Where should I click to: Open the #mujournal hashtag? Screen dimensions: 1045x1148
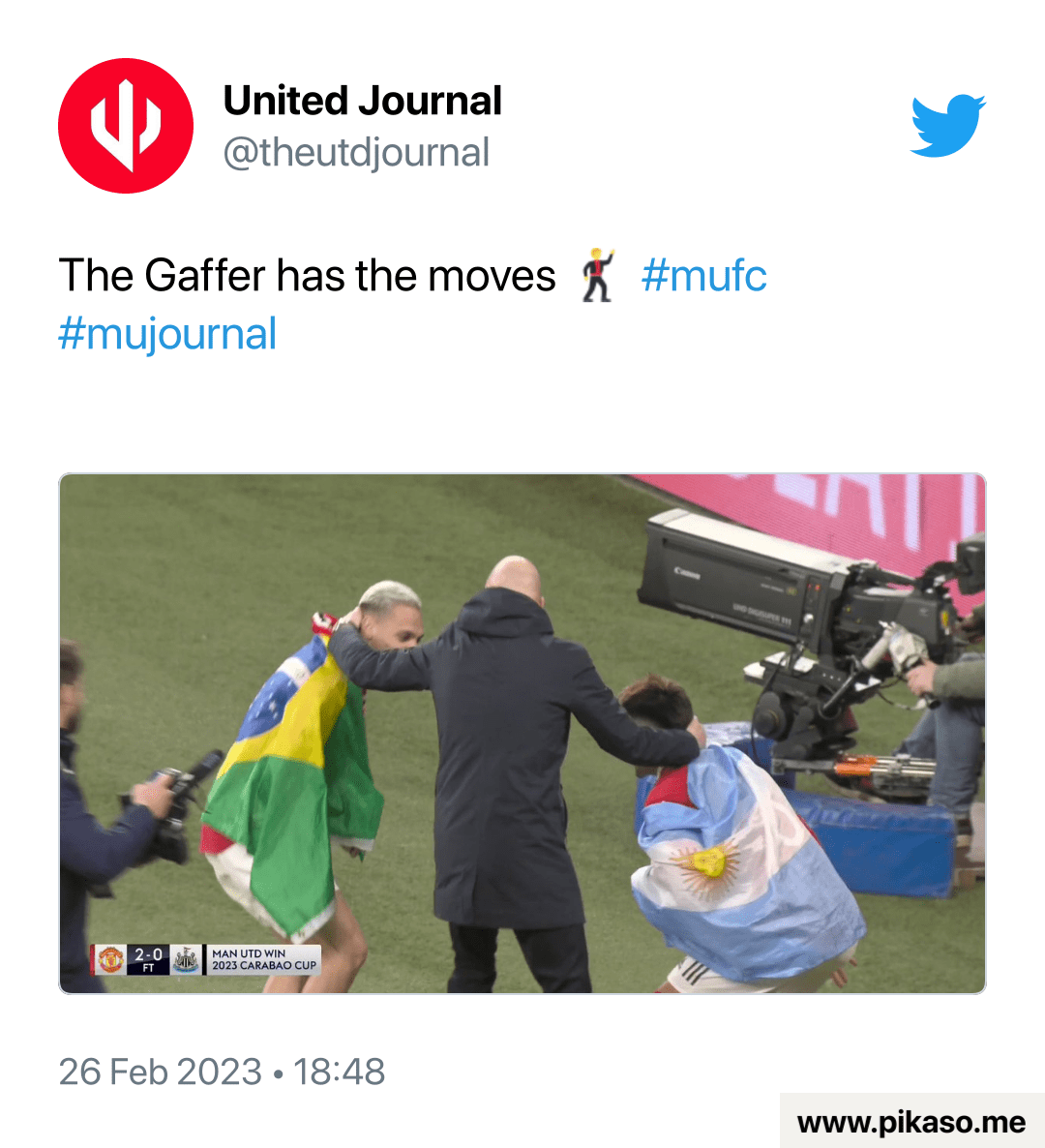point(167,334)
